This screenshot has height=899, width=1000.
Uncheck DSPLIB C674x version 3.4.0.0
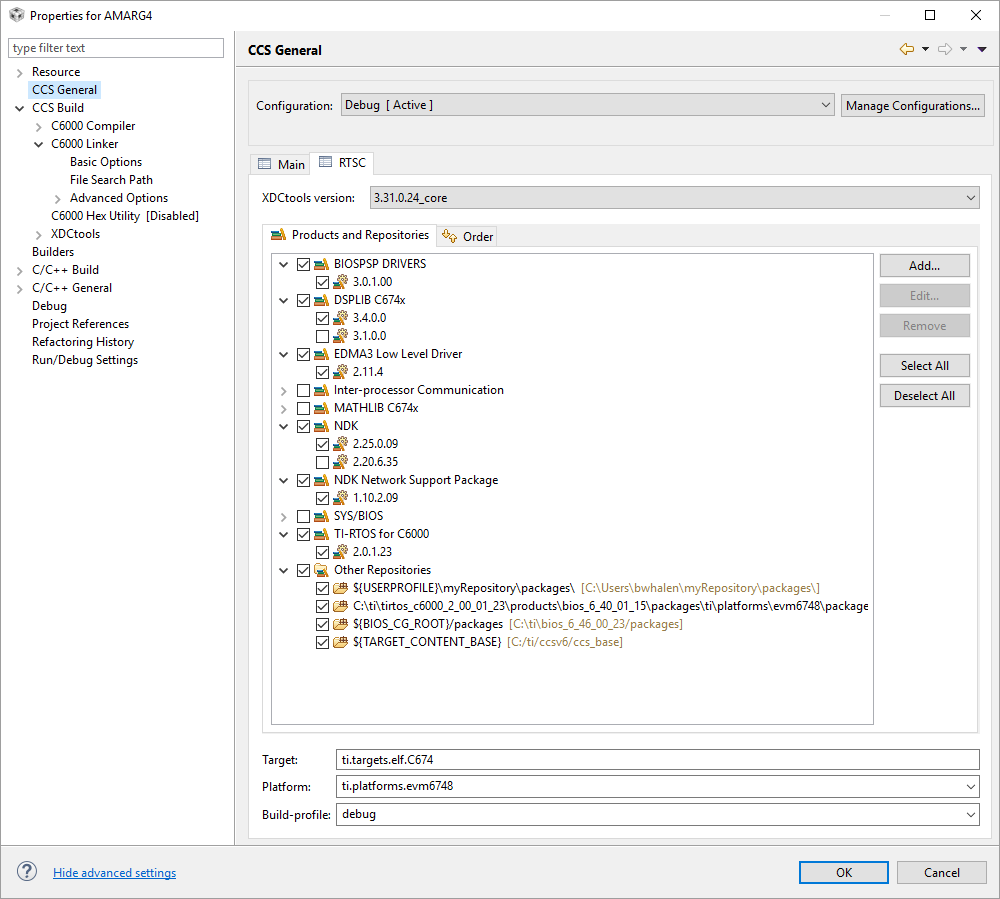[x=322, y=317]
